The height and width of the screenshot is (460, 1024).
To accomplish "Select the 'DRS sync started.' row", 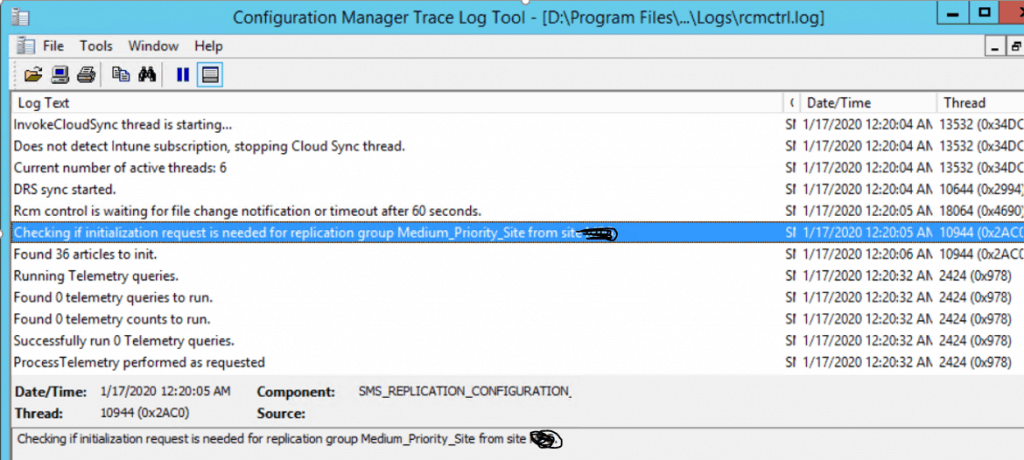I will coord(517,189).
